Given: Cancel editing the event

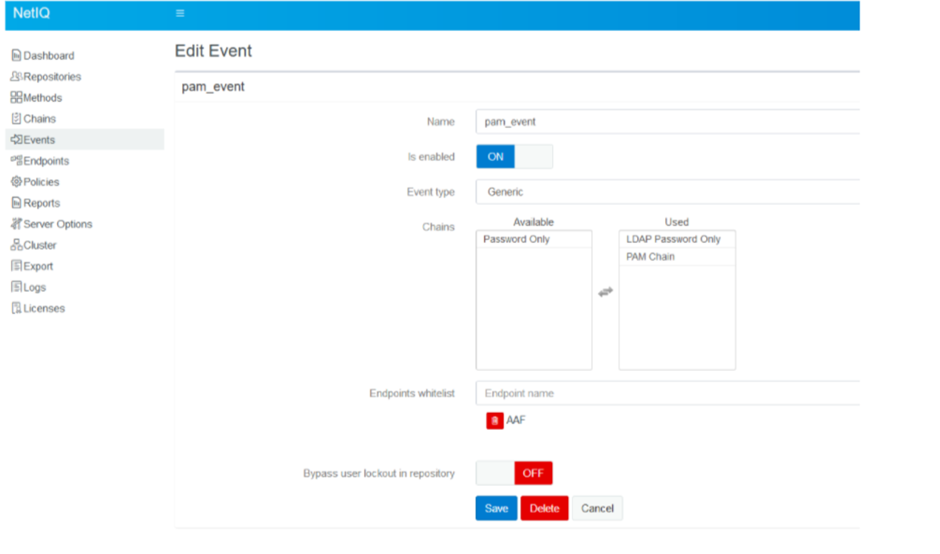Looking at the screenshot, I should pos(597,508).
